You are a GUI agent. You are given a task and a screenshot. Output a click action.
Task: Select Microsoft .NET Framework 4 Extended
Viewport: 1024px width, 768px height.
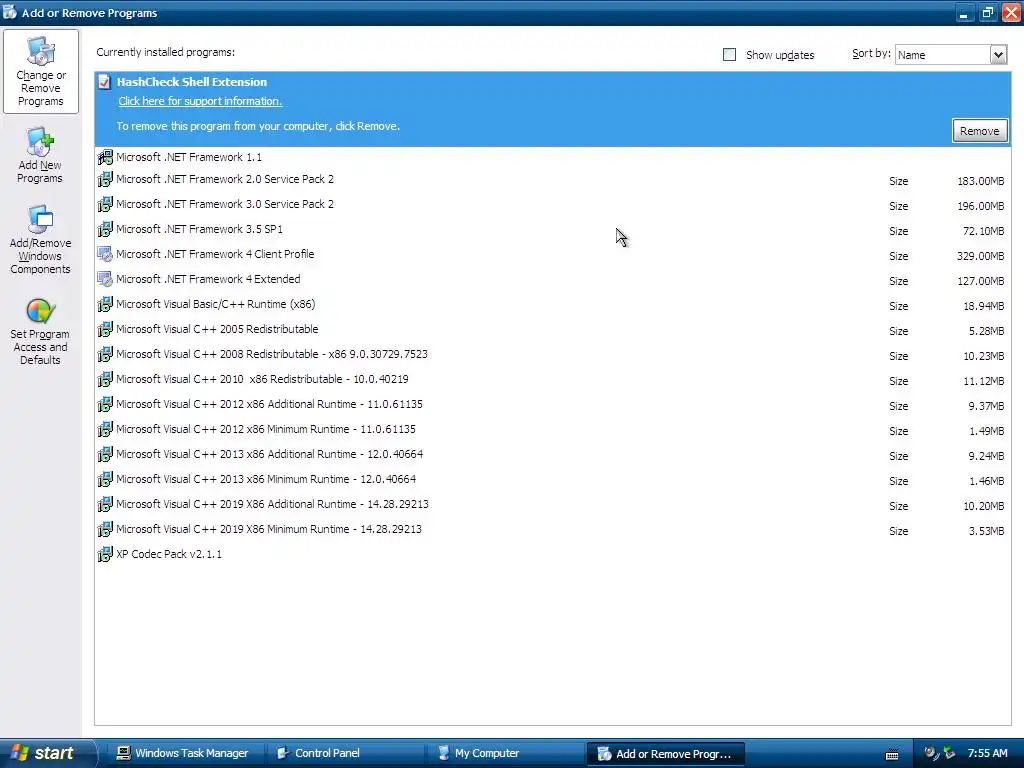click(x=552, y=280)
